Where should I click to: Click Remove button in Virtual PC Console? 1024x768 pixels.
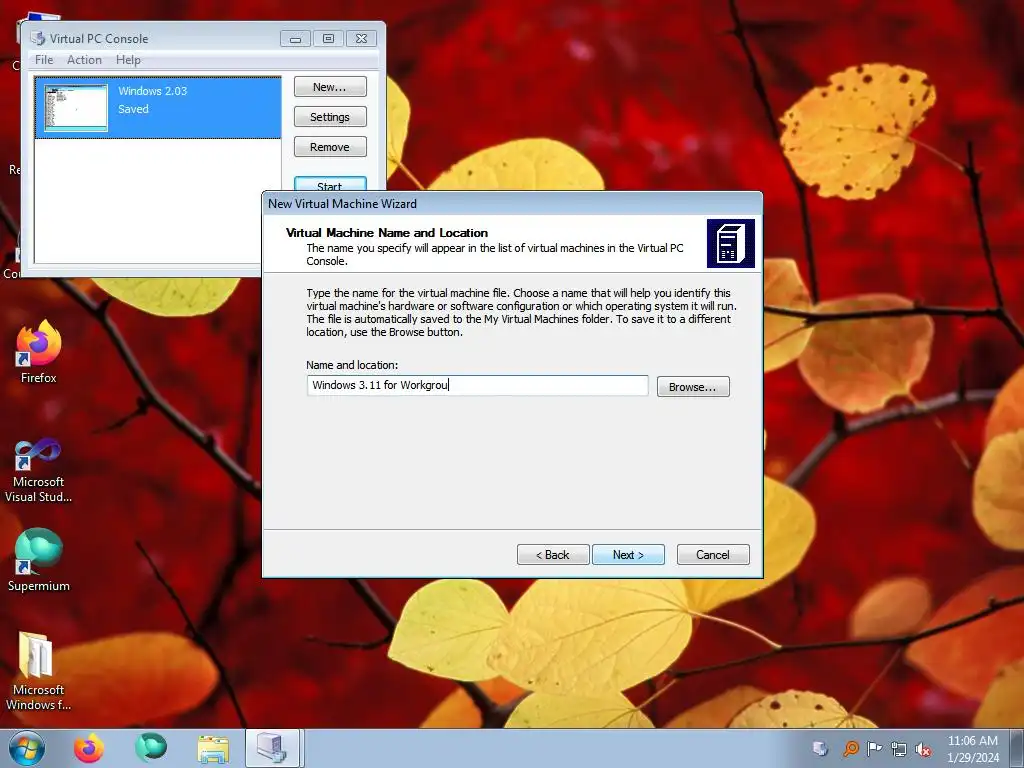click(x=330, y=147)
